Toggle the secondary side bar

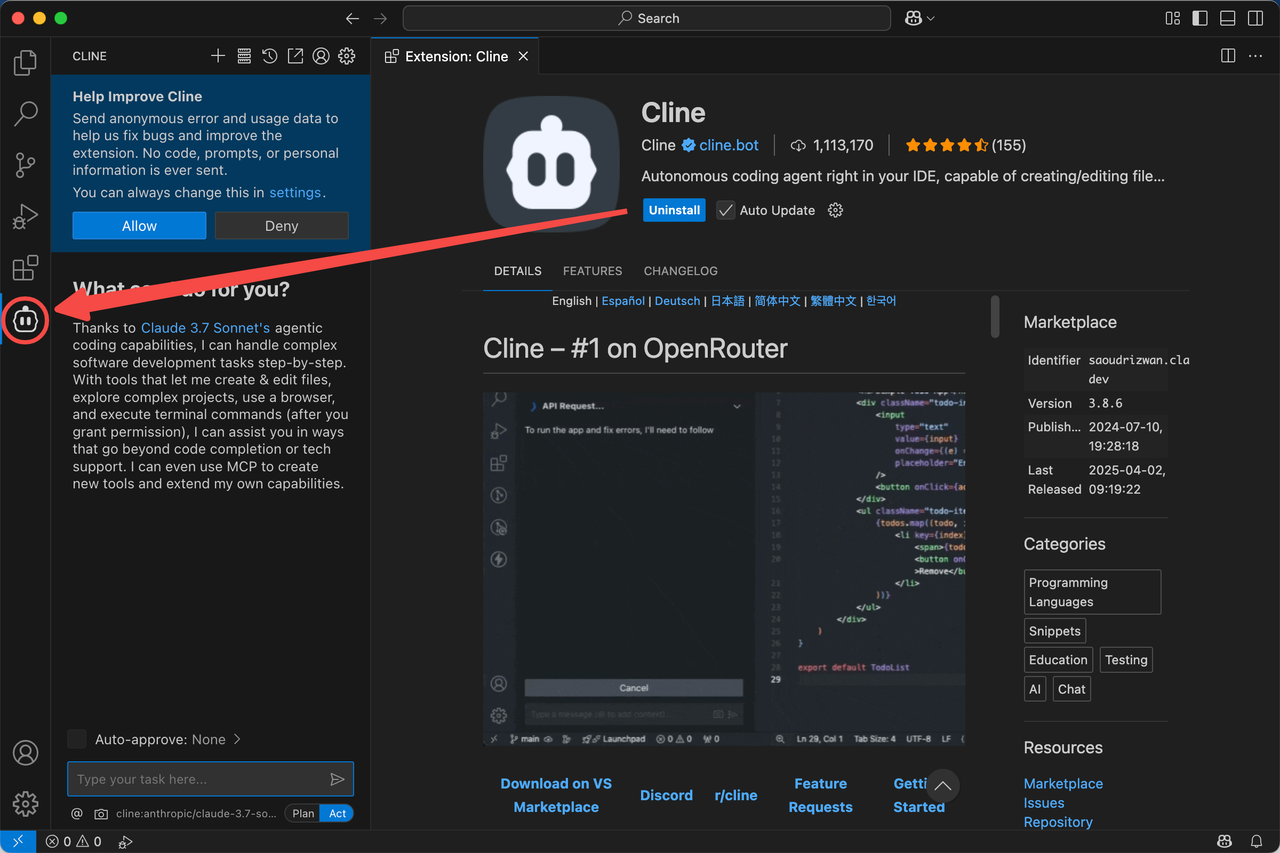[x=1254, y=18]
